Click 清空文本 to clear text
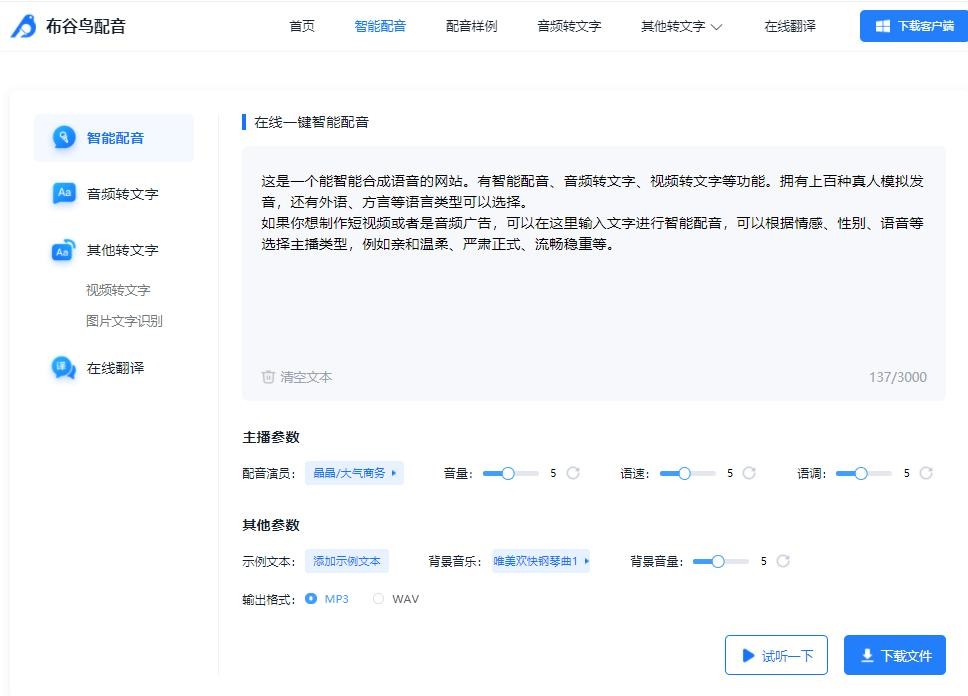Viewport: 968px width, 696px height. click(x=297, y=377)
